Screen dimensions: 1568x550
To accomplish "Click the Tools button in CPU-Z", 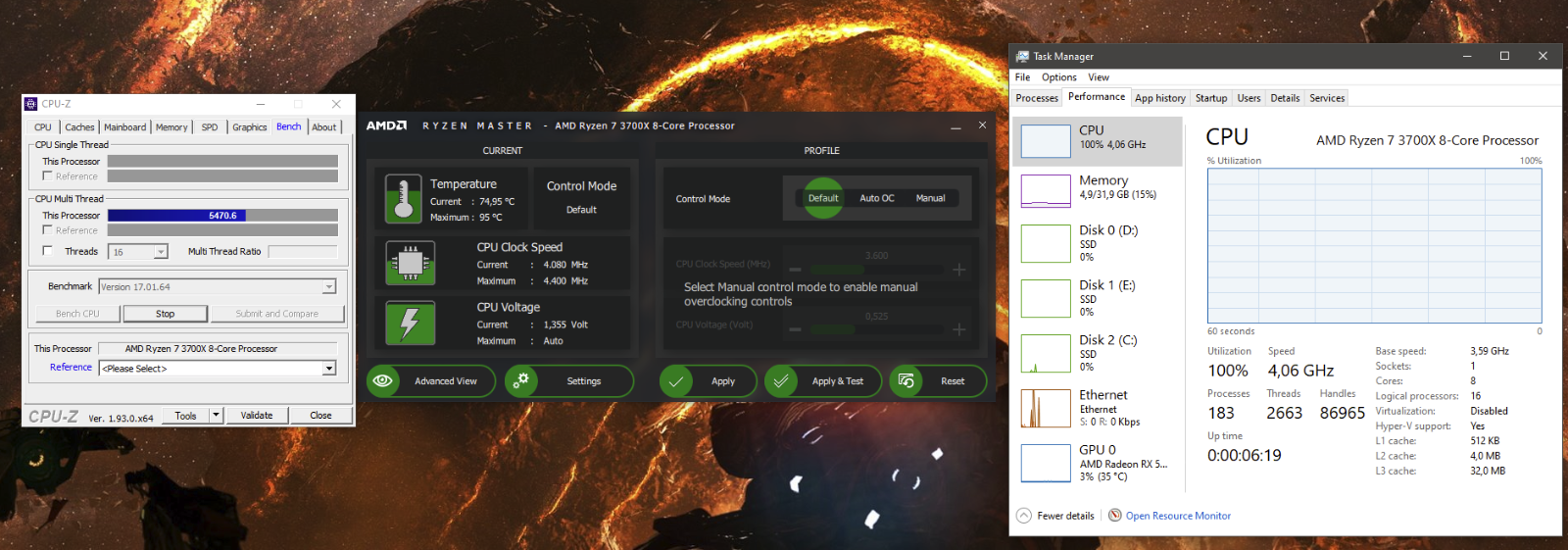I will (x=186, y=416).
